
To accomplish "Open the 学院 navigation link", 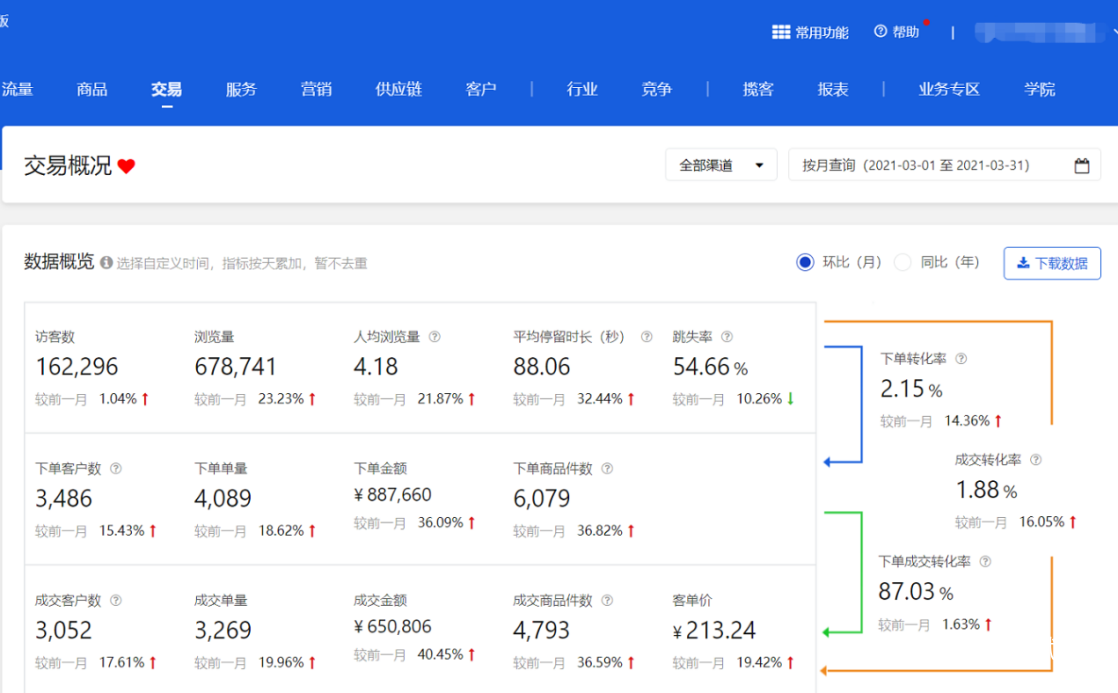I will click(x=1040, y=89).
